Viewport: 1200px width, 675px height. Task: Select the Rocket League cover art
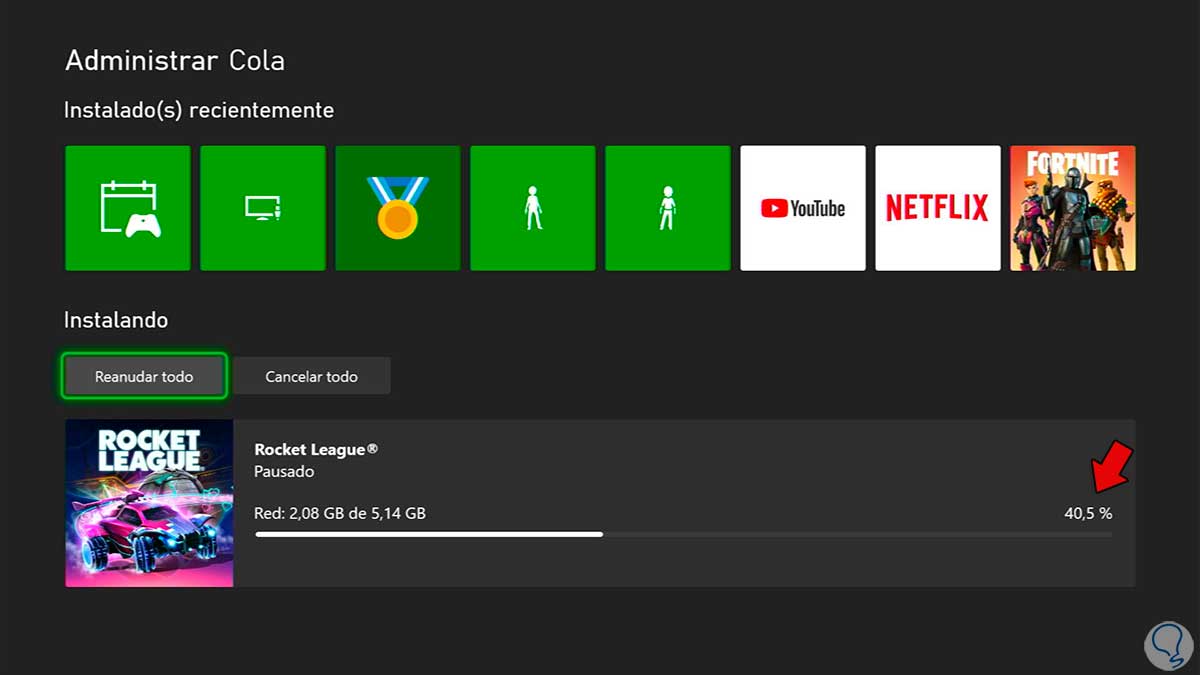149,503
